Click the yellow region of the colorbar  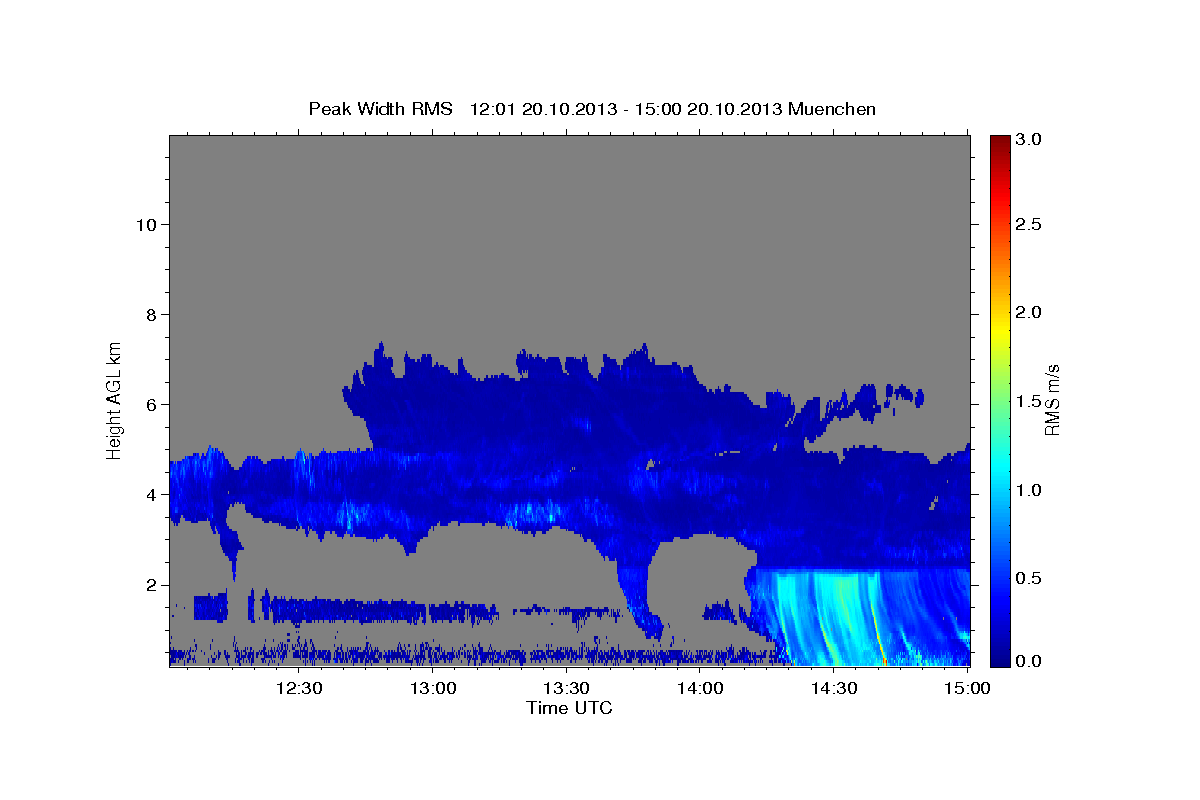[999, 330]
